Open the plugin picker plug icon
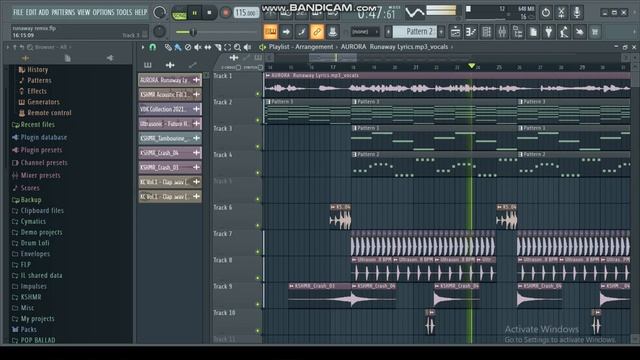This screenshot has width=640, height=360. pyautogui.click(x=549, y=32)
